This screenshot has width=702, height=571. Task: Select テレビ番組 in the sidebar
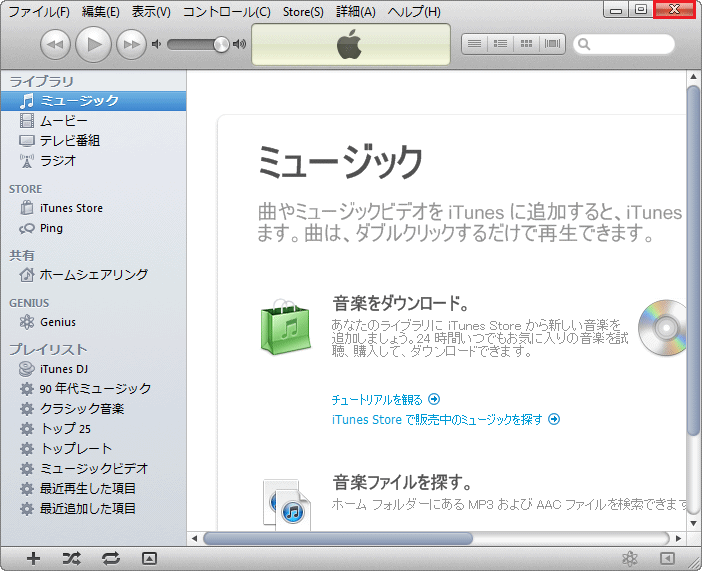[93, 141]
